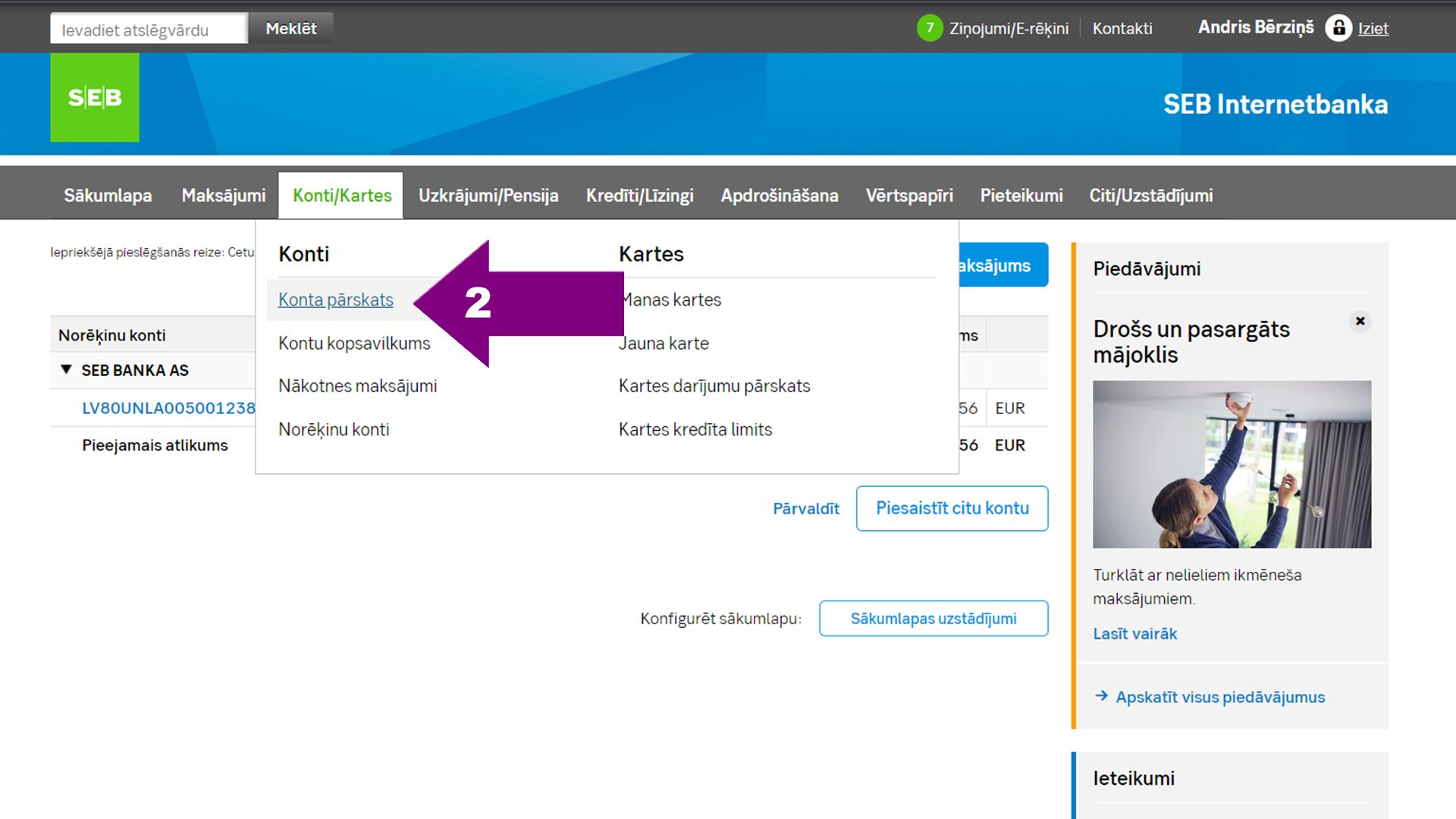Open the Kontakti link
This screenshot has height=819, width=1456.
click(x=1122, y=29)
